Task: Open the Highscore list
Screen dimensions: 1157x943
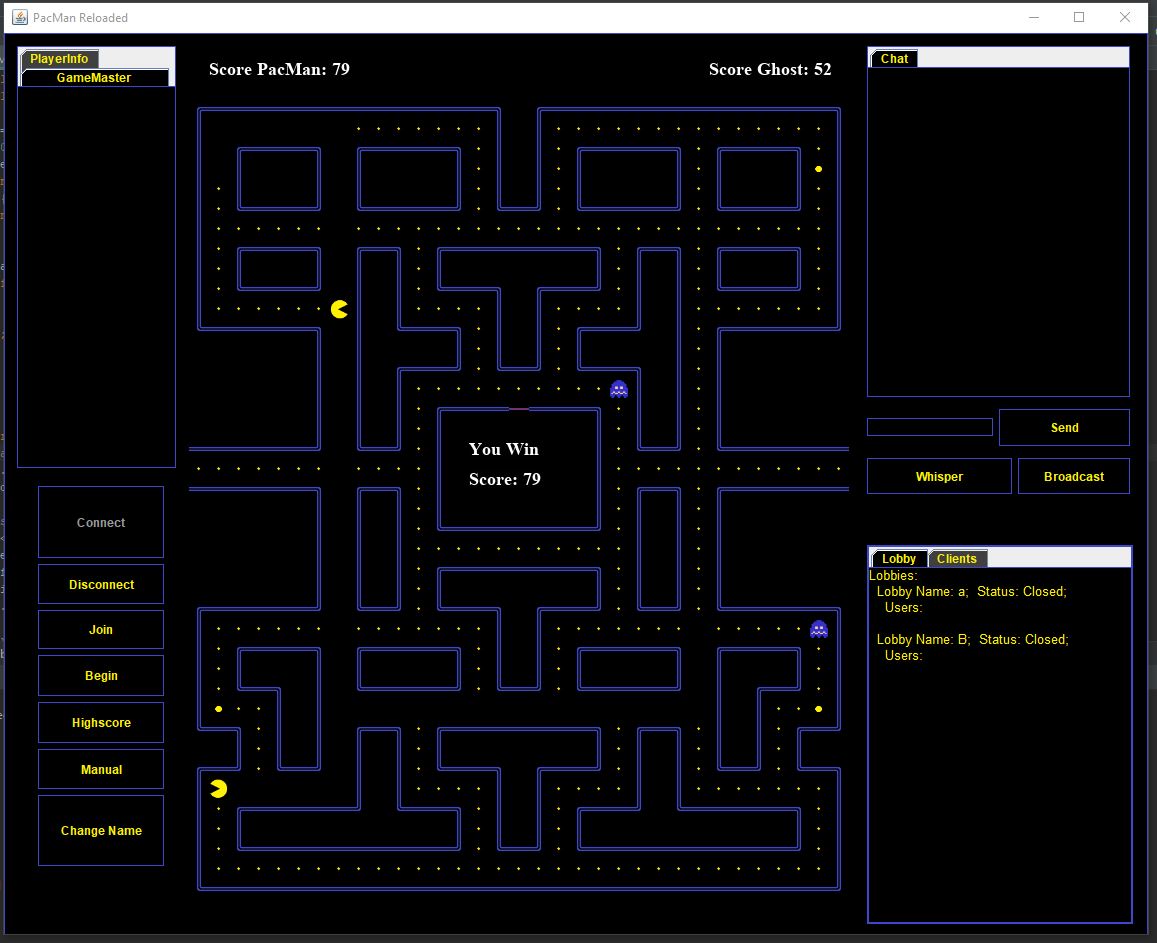Action: pyautogui.click(x=100, y=722)
